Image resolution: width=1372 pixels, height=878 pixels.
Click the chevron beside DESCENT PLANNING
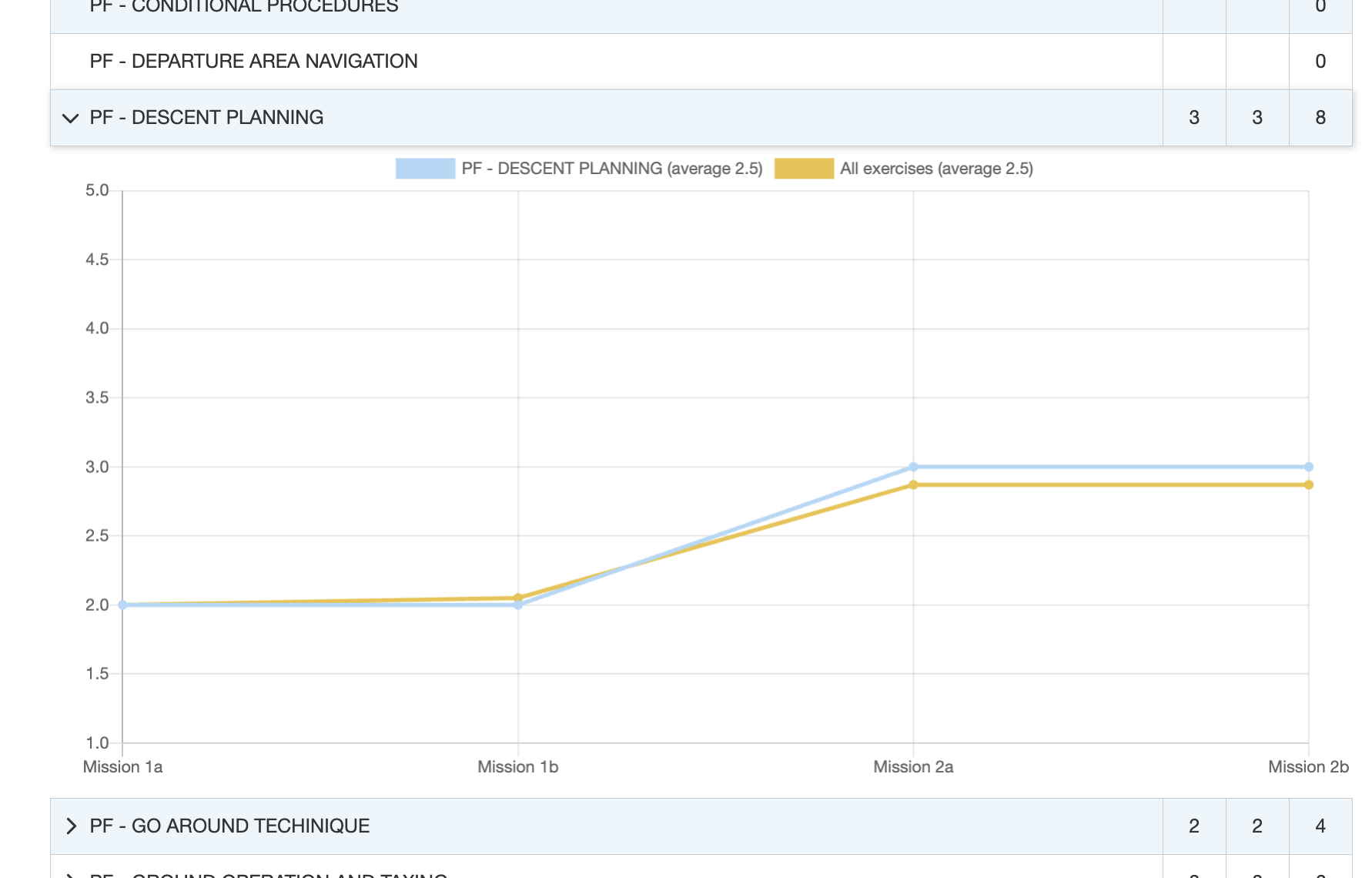(70, 118)
